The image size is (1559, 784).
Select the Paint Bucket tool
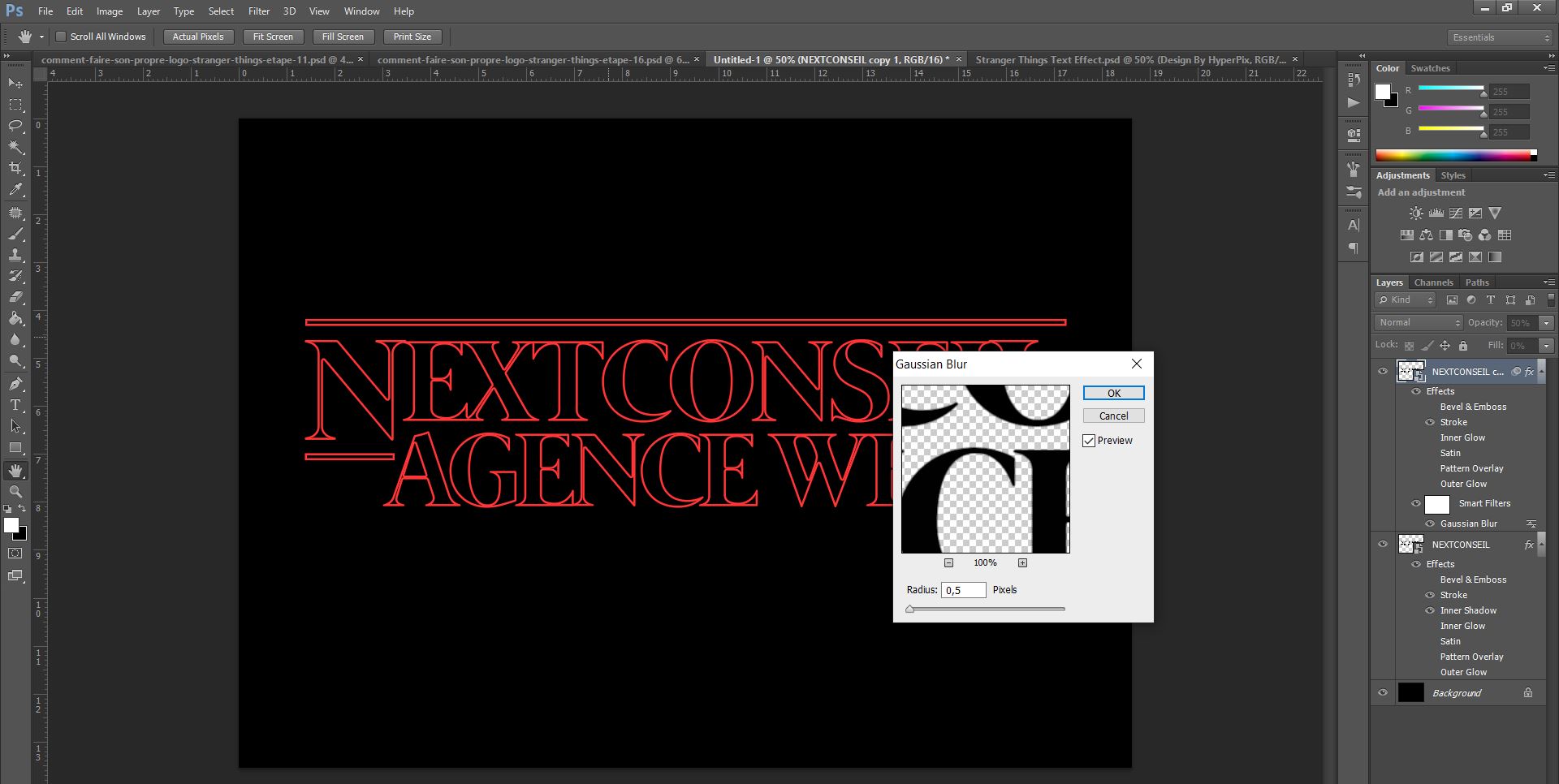[15, 318]
